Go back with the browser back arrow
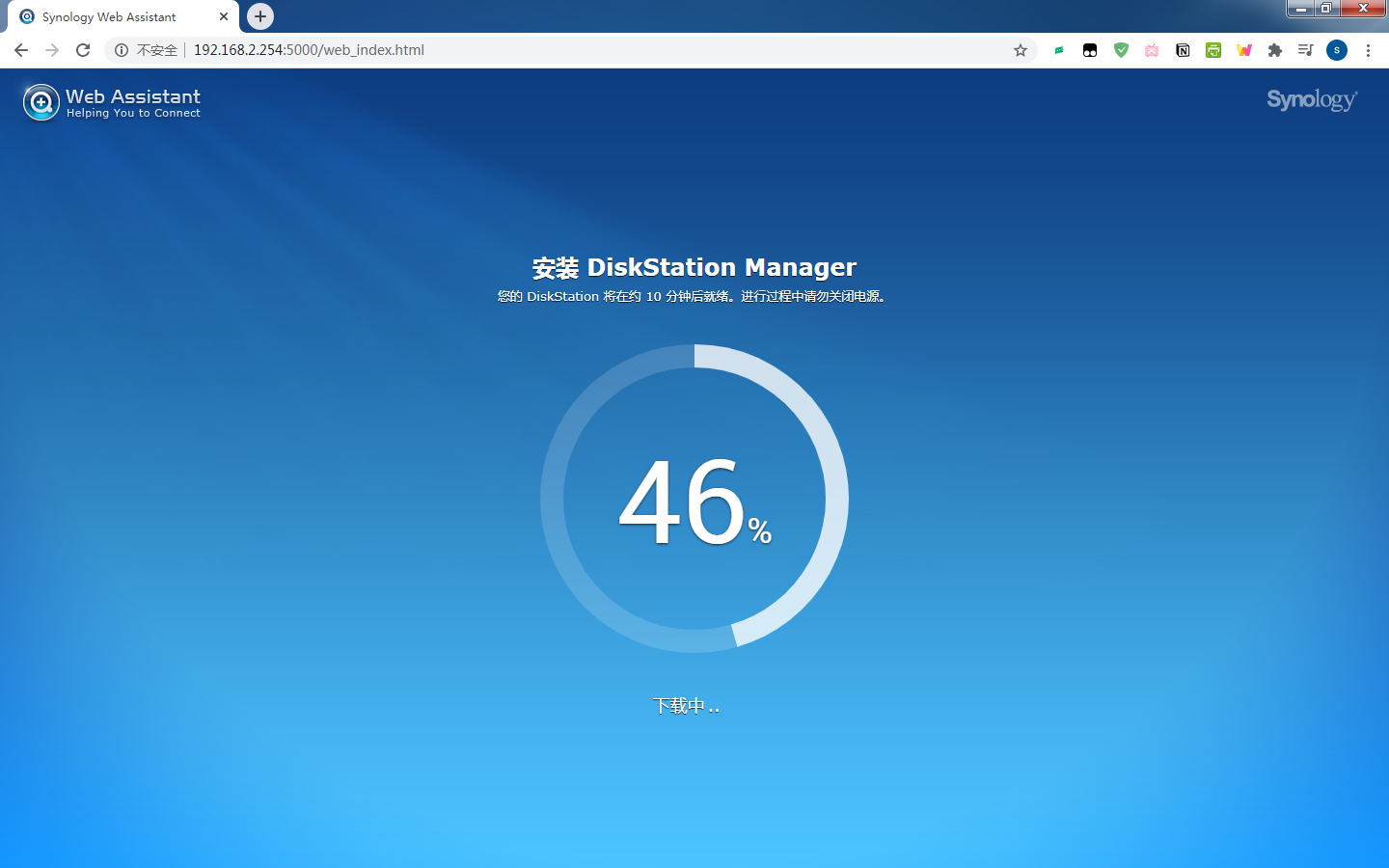Image resolution: width=1389 pixels, height=868 pixels. [21, 50]
